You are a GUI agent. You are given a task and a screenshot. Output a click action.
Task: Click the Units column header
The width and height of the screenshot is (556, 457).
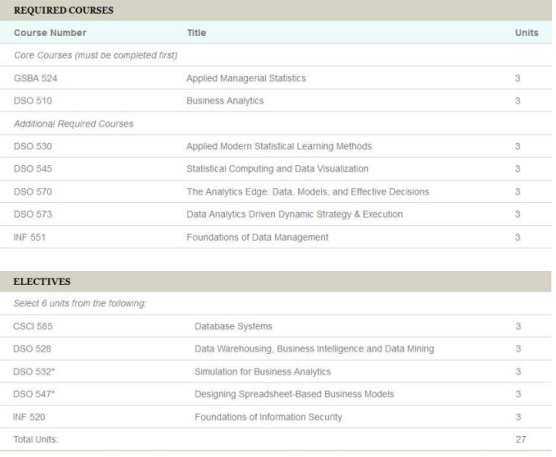pyautogui.click(x=527, y=33)
